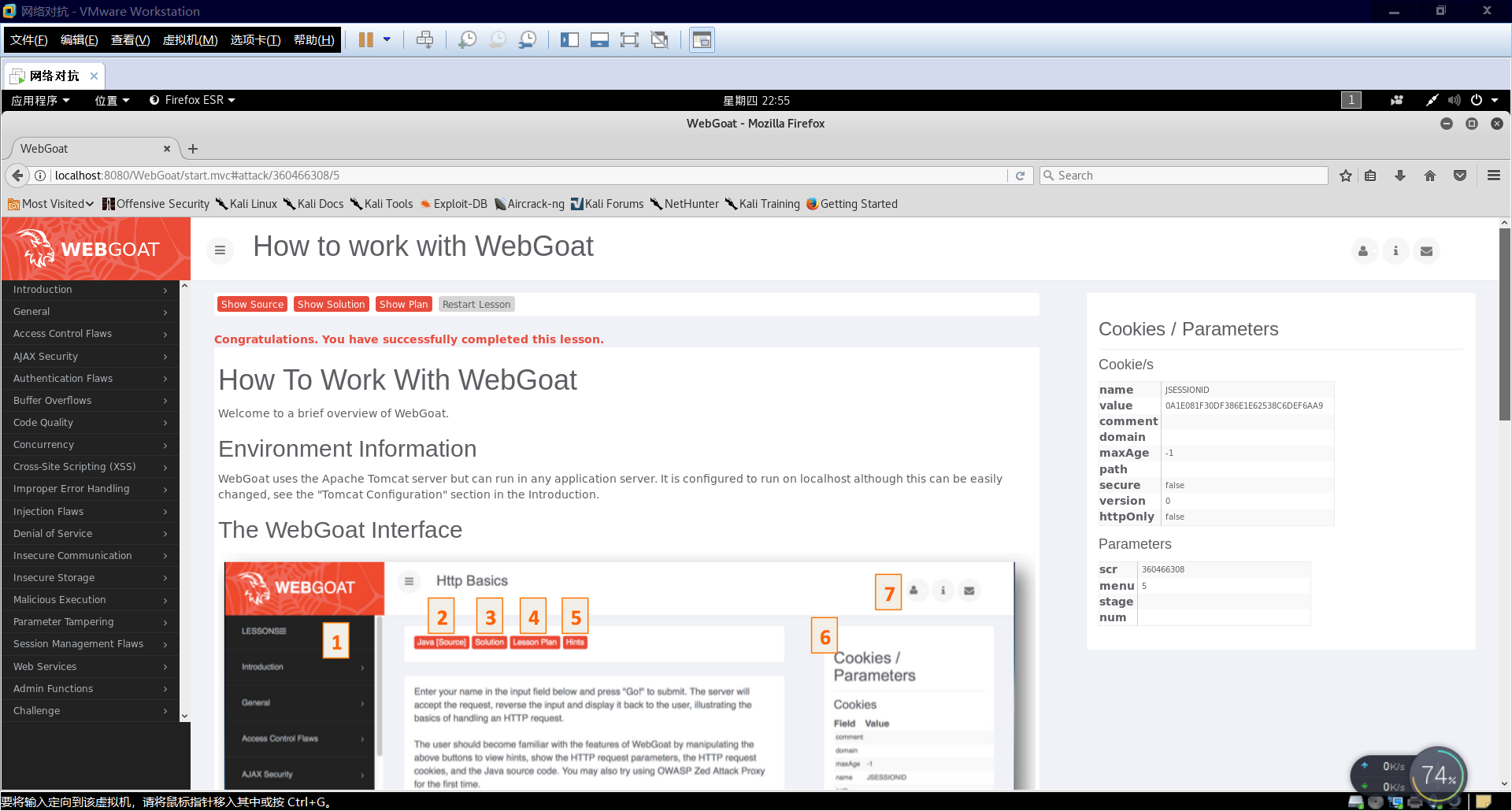
Task: Open the 编辑(E) menu
Action: click(x=80, y=40)
